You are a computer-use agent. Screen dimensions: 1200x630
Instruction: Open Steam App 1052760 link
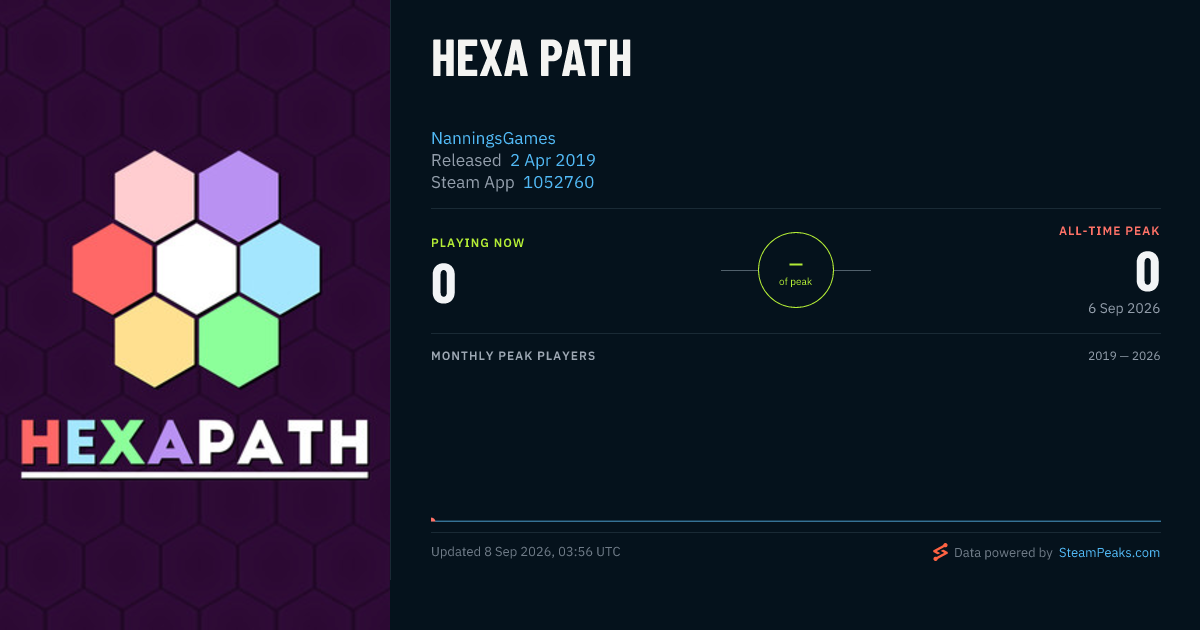558,182
